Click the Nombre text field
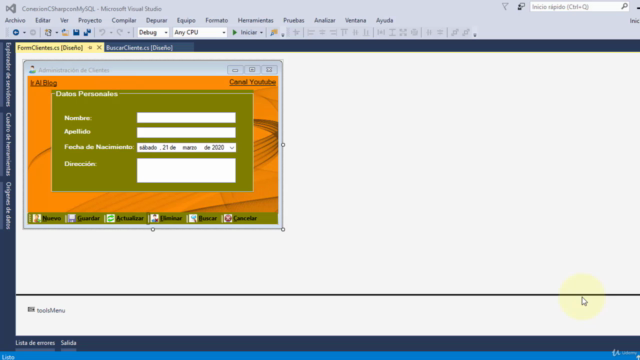 point(186,118)
